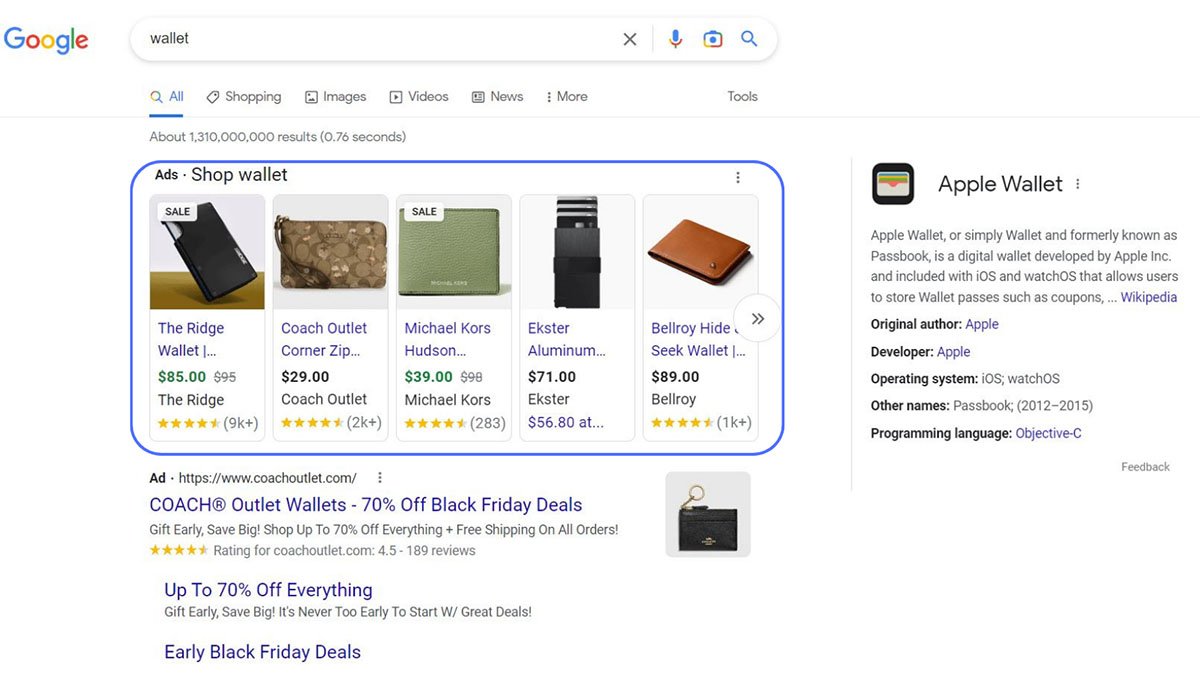Click the Apple Wallet app icon
This screenshot has width=1200, height=676.
tap(893, 184)
